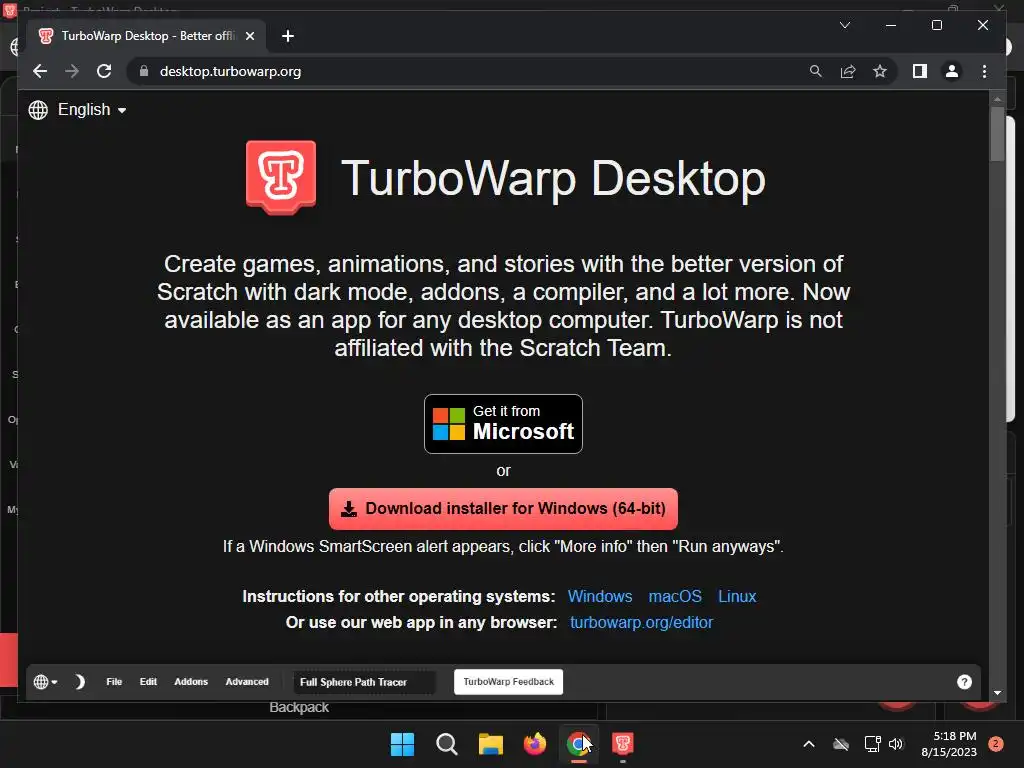This screenshot has height=768, width=1024.
Task: View site information via padlock icon
Action: [144, 71]
